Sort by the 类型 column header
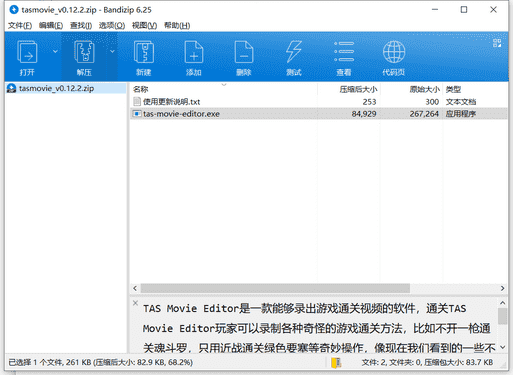The image size is (513, 375). 475,89
